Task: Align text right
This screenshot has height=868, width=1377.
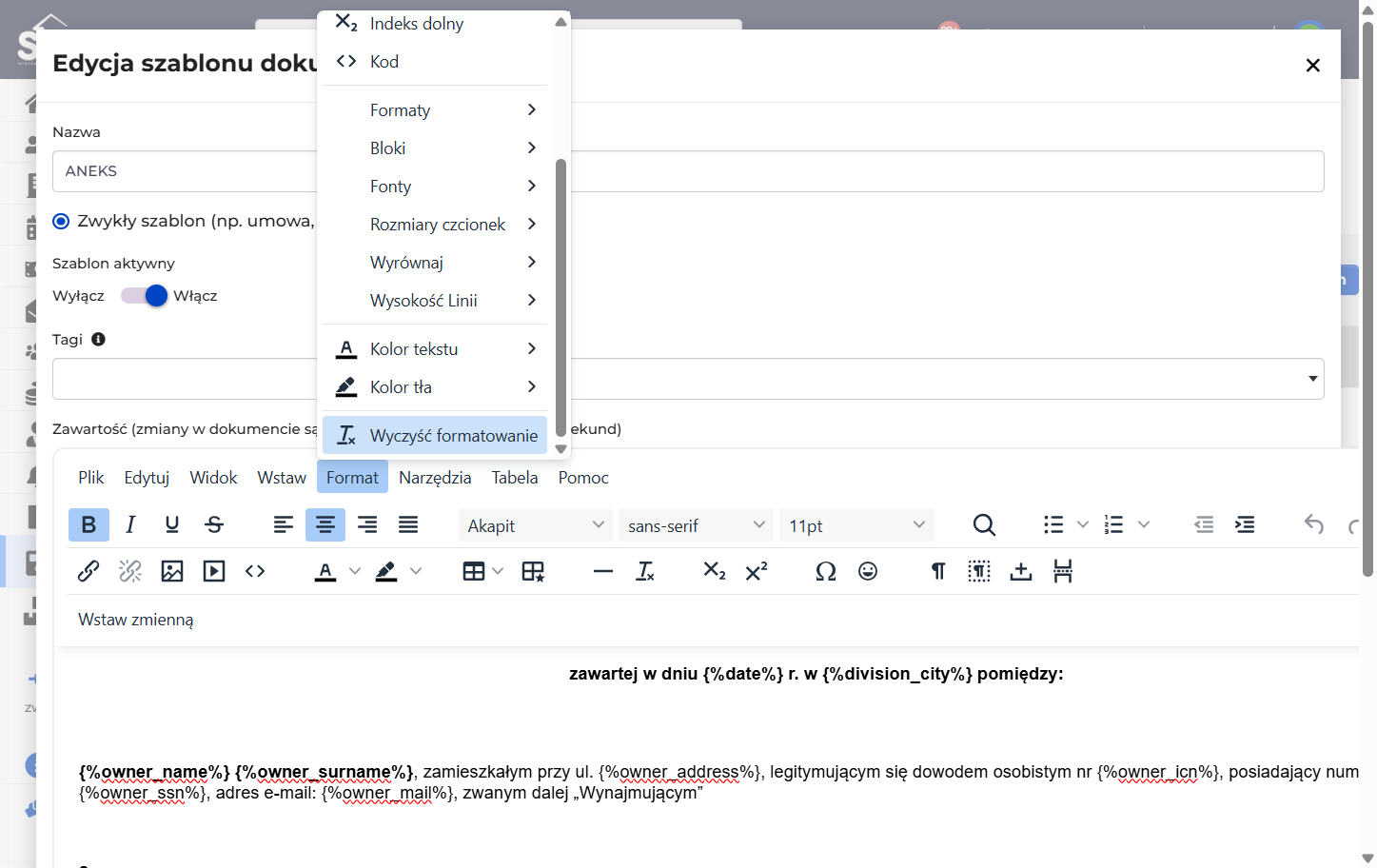Action: coord(367,524)
